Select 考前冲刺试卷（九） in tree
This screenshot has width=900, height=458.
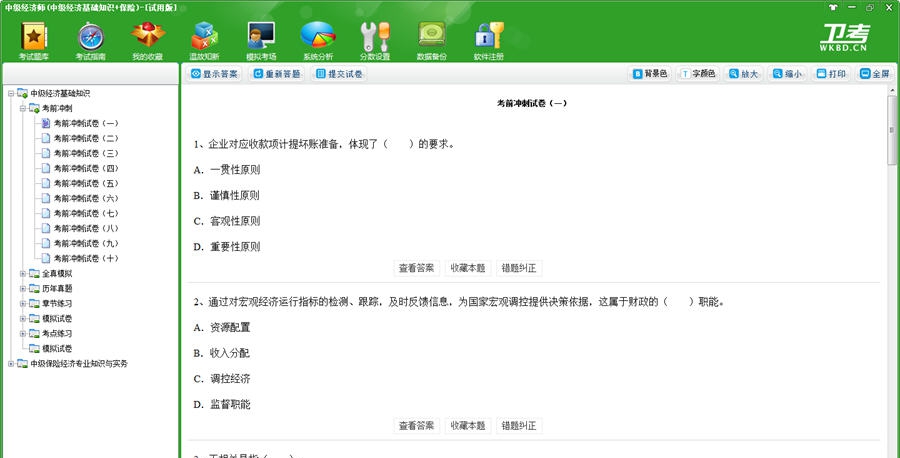click(86, 243)
